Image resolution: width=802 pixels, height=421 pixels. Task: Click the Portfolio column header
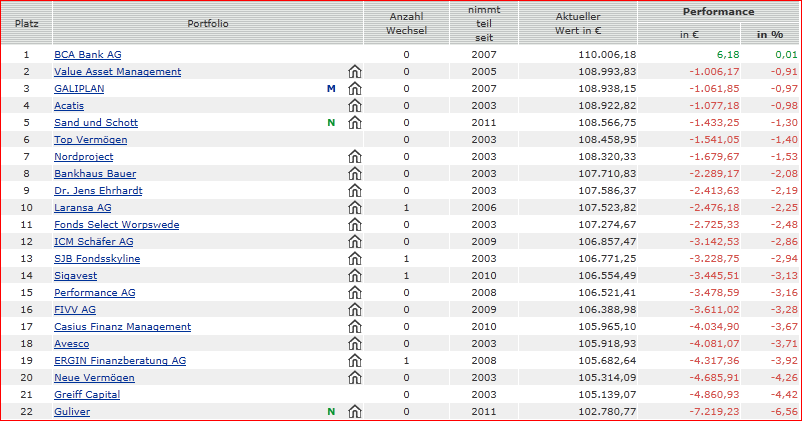pyautogui.click(x=208, y=23)
